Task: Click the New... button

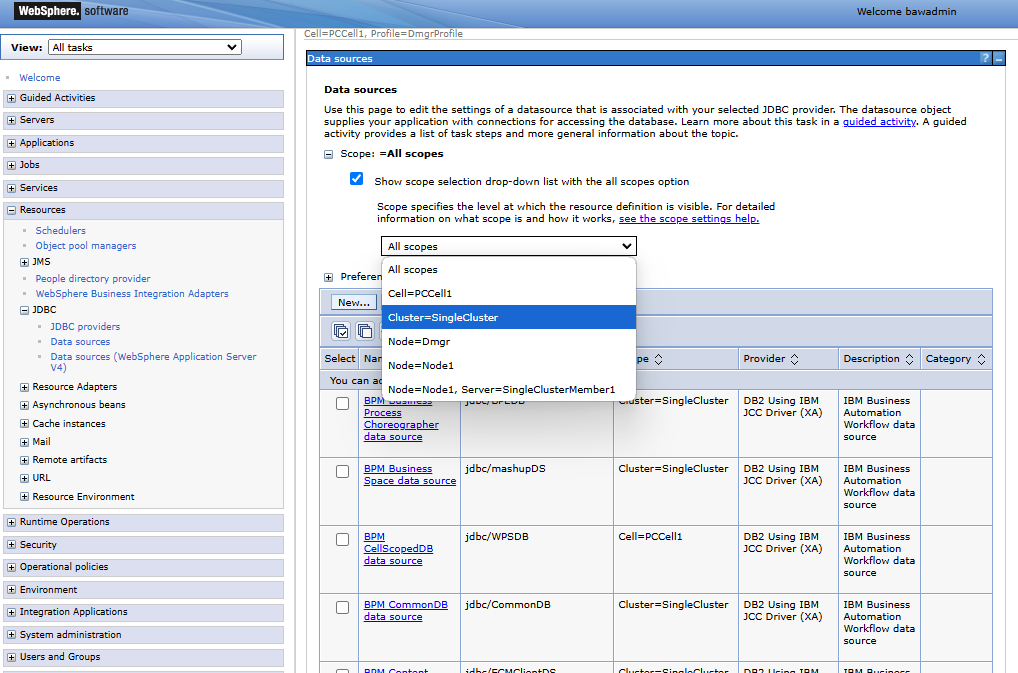Action: pos(354,302)
